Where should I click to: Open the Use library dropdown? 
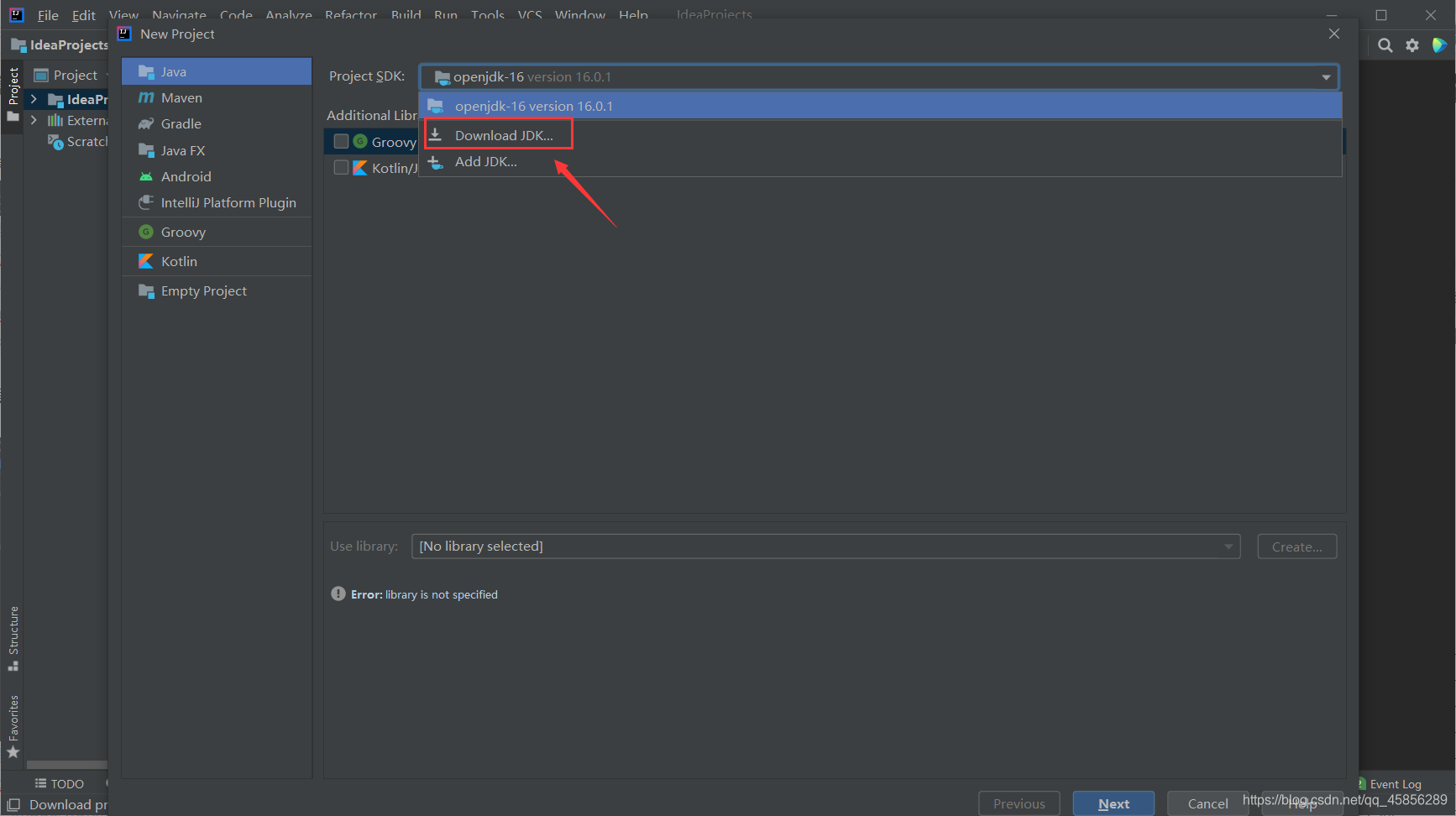click(x=825, y=547)
